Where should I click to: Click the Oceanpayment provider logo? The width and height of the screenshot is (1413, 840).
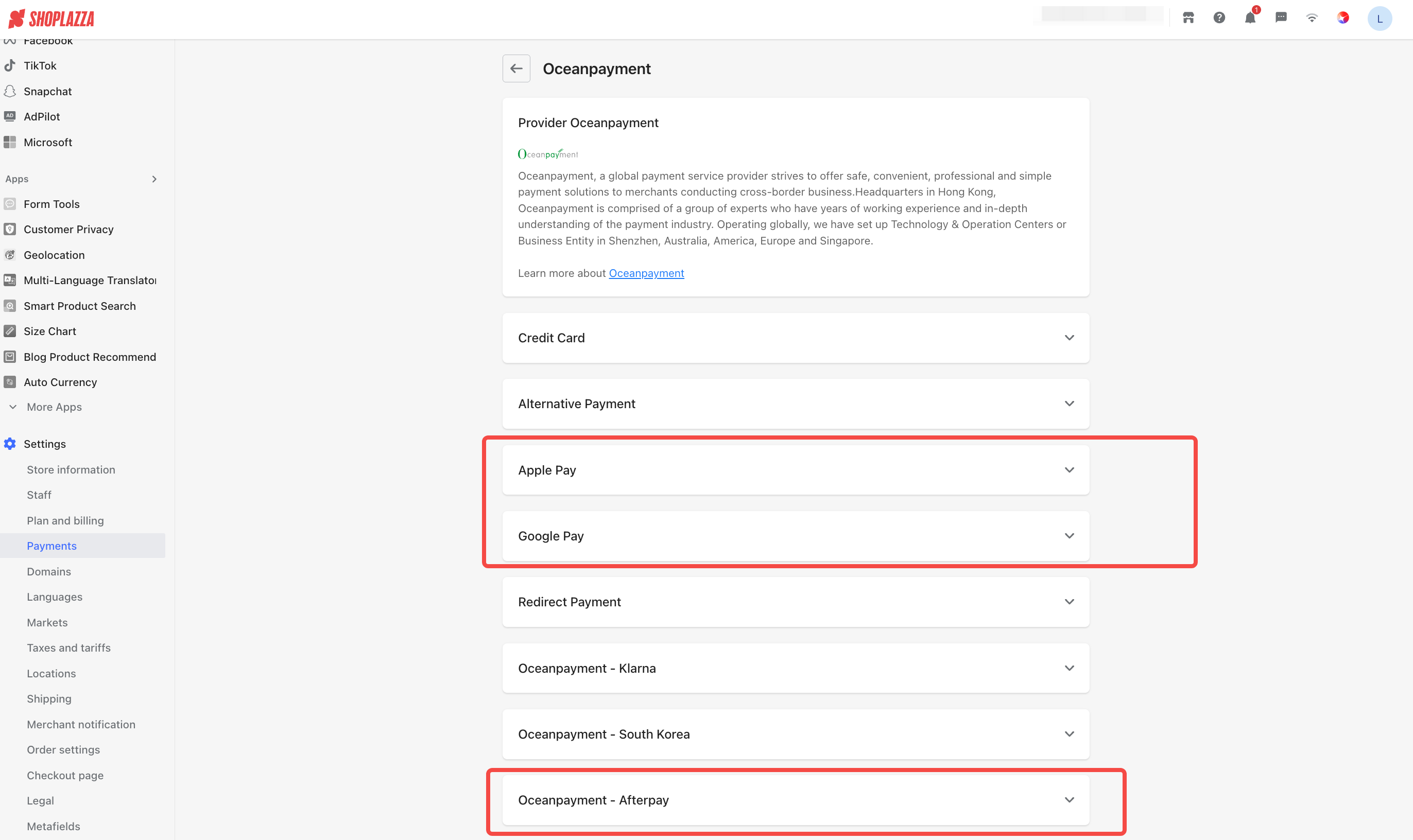[548, 154]
